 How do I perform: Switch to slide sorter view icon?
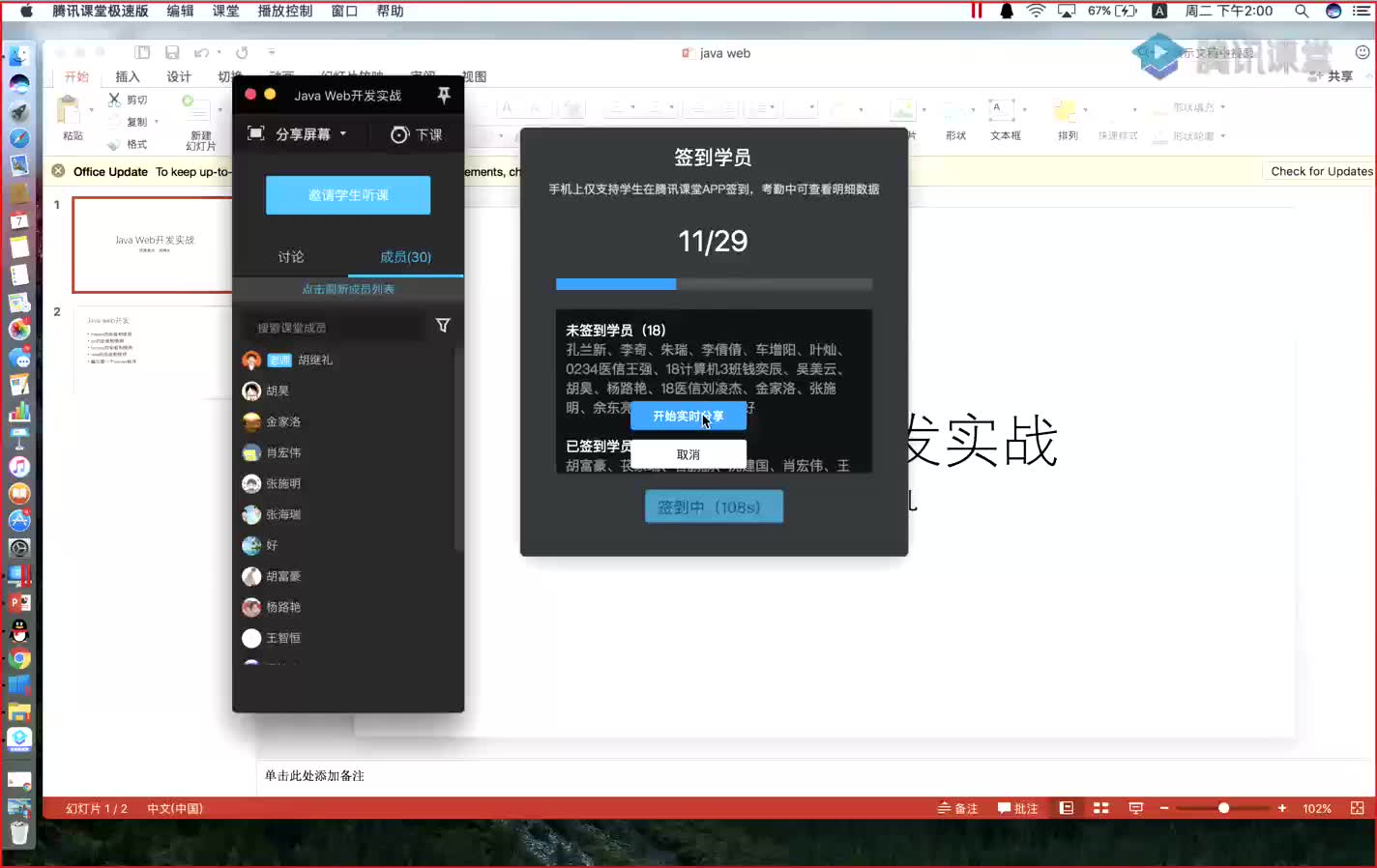pyautogui.click(x=1100, y=808)
